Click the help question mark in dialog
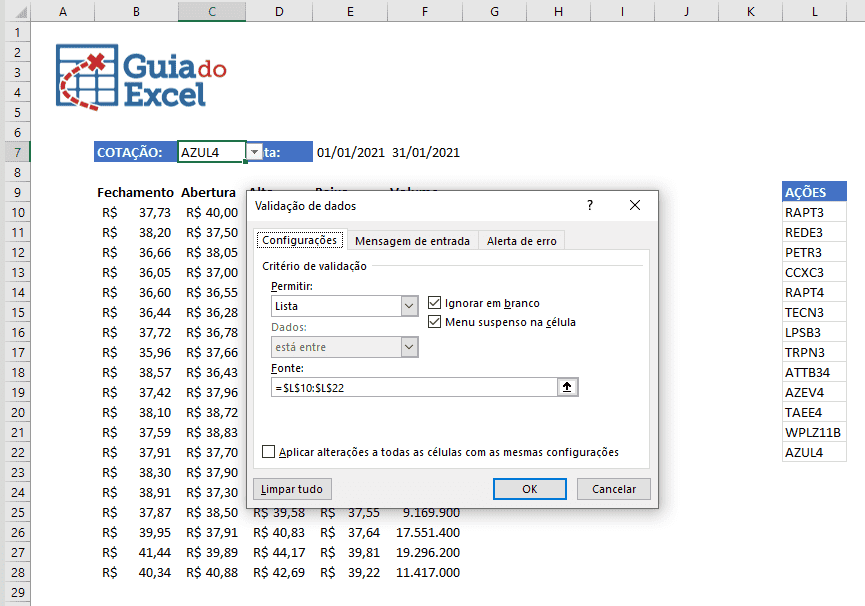 point(590,205)
